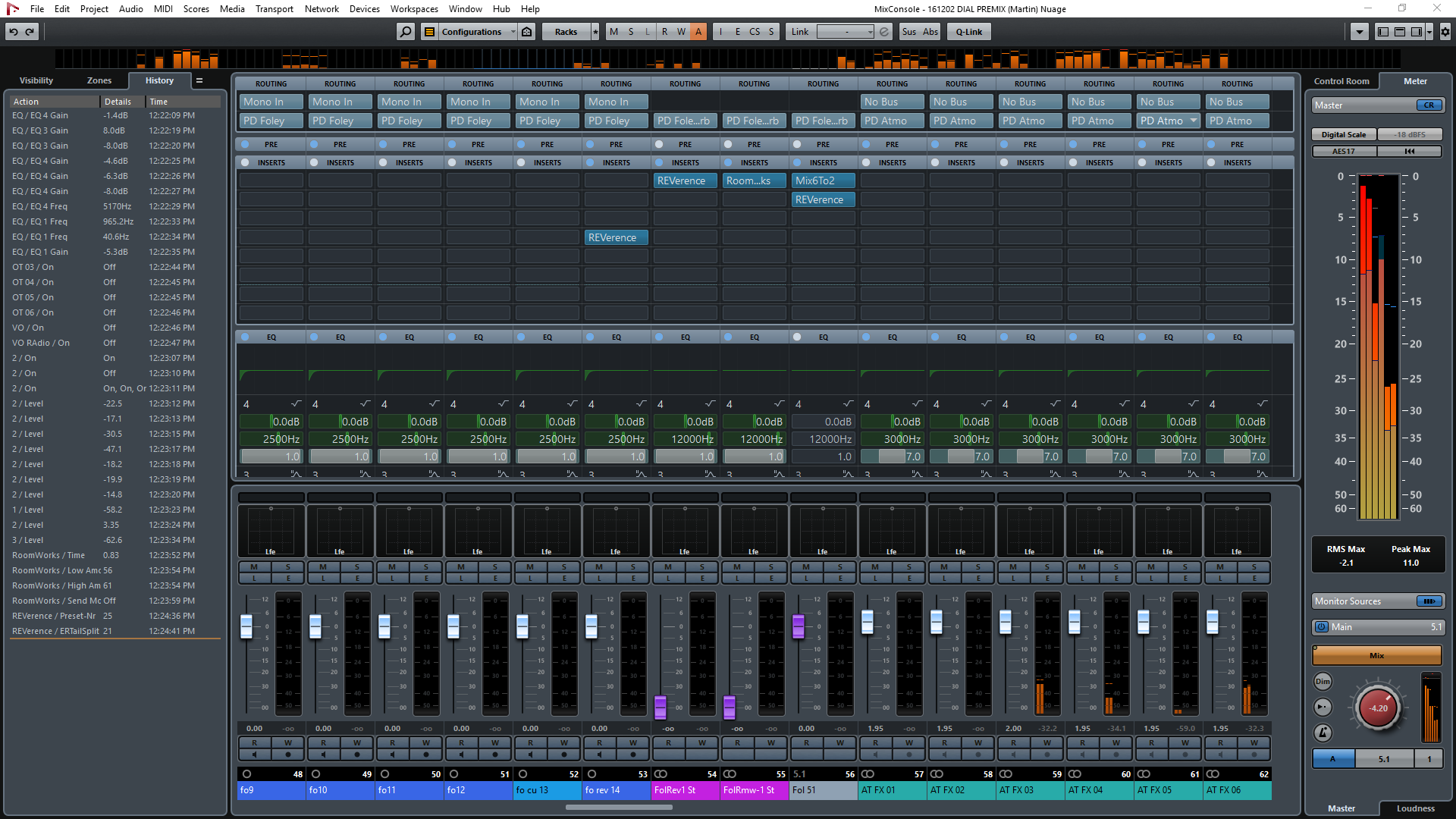Enable the Main monitor power toggle
This screenshot has width=1456, height=819.
pyautogui.click(x=1320, y=627)
